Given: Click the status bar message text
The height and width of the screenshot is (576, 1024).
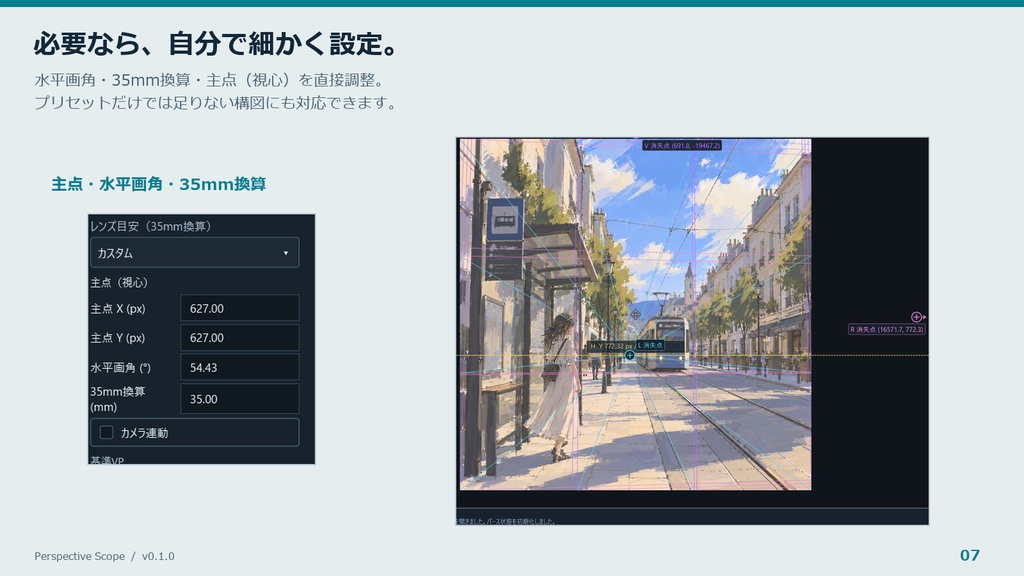Looking at the screenshot, I should [x=506, y=521].
